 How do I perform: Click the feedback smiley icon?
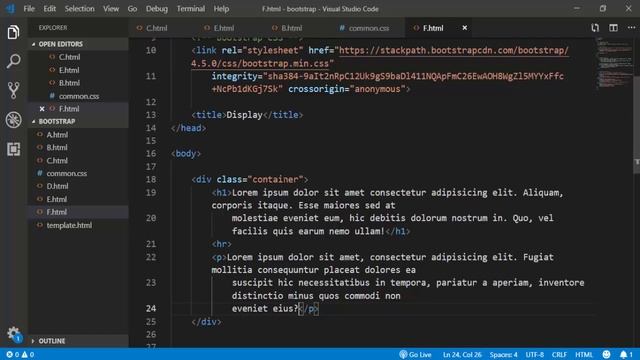pyautogui.click(x=606, y=354)
